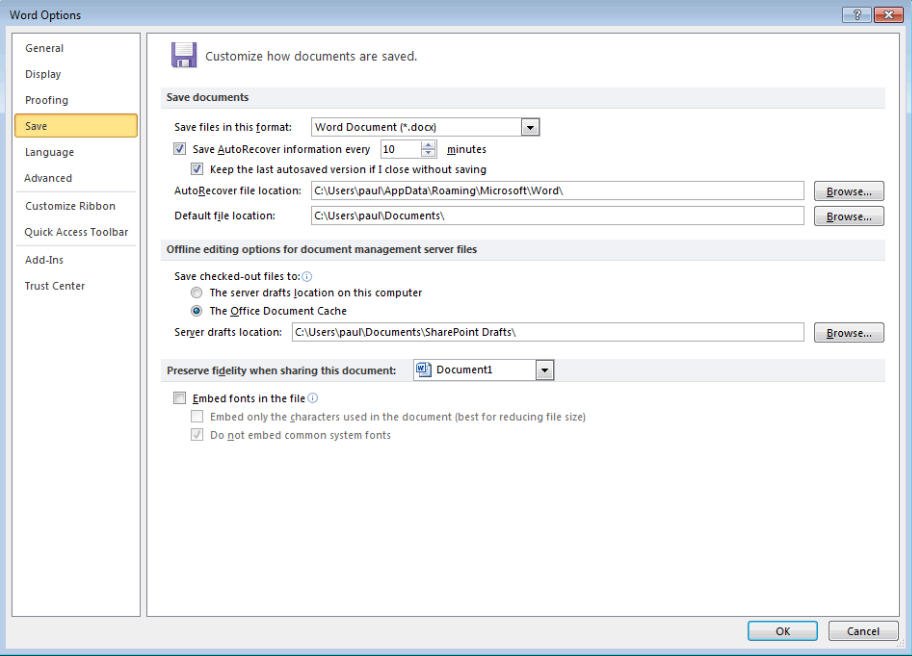
Task: Open the Display options category
Action: (x=76, y=74)
